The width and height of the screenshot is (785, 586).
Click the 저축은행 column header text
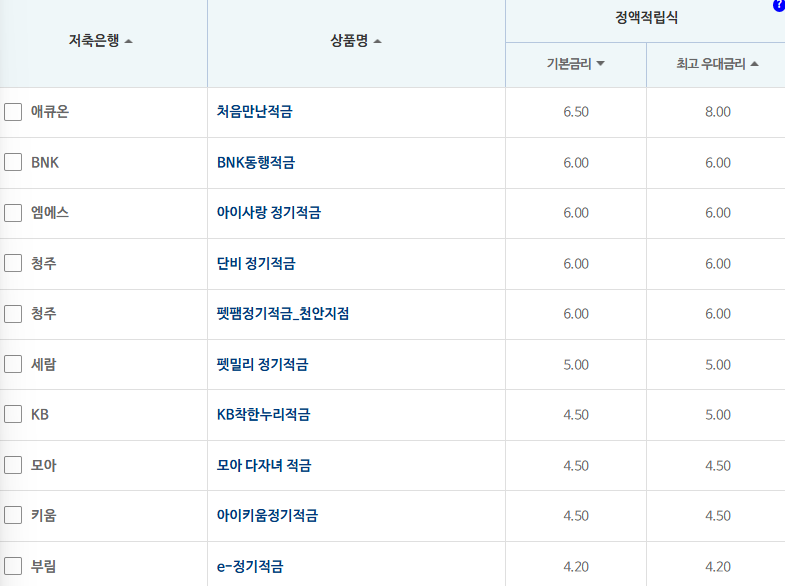click(x=94, y=41)
